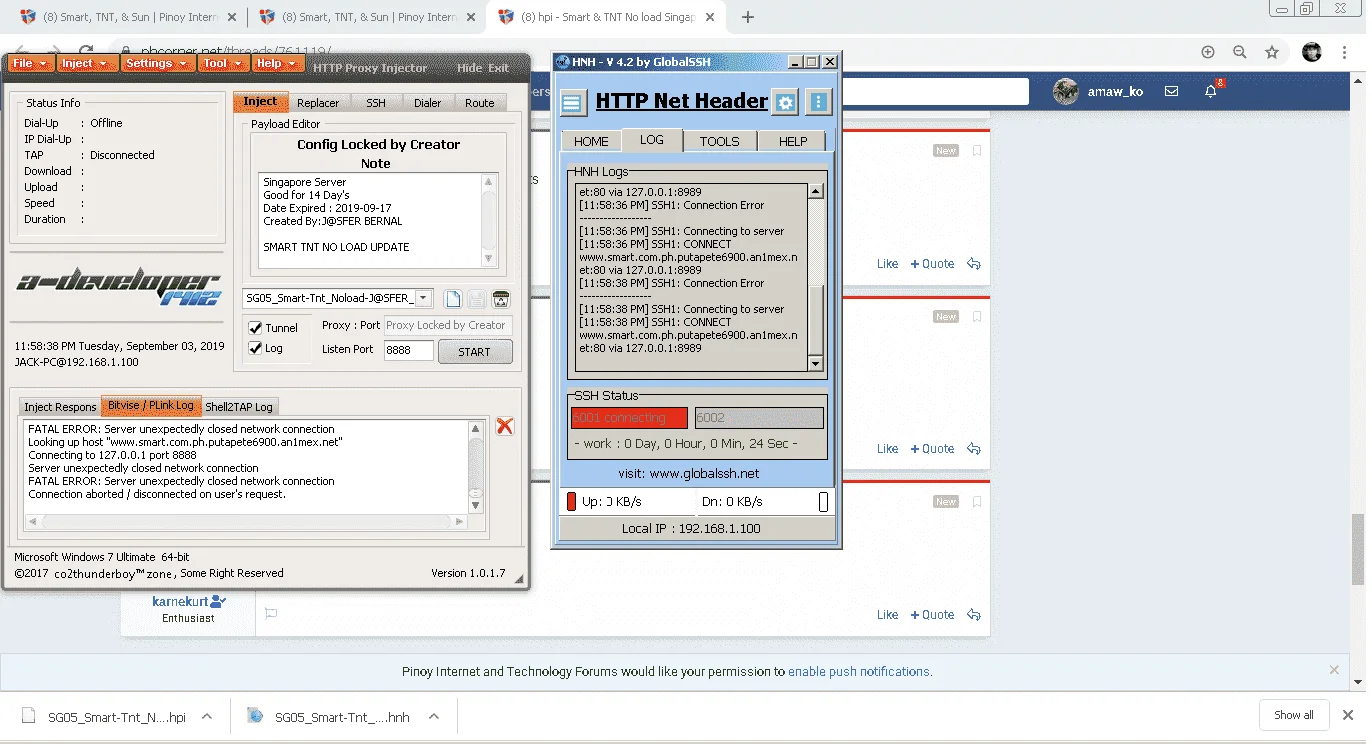Screen dimensions: 1372x744
Task: Dismiss the push notification banner
Action: (1334, 670)
